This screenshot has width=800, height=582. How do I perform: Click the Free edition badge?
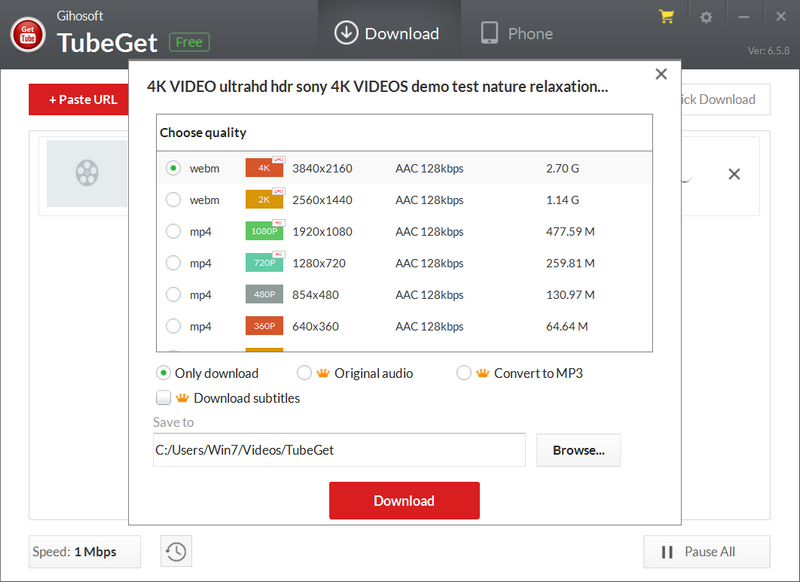pyautogui.click(x=189, y=42)
